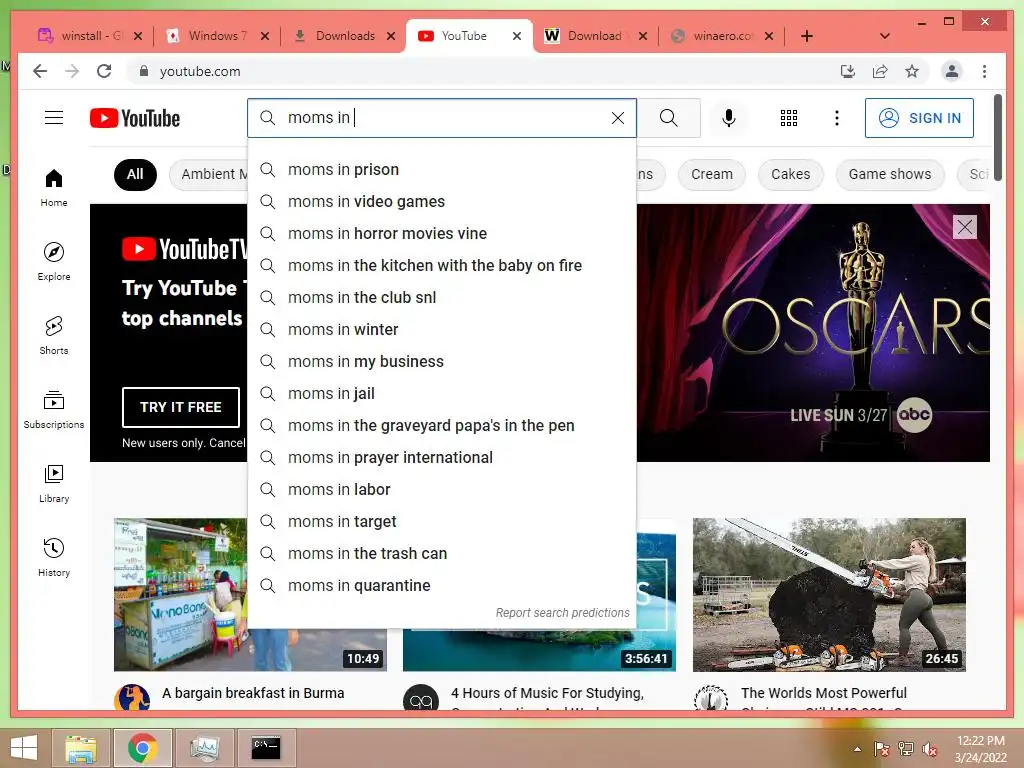Image resolution: width=1024 pixels, height=768 pixels.
Task: Expand the tab search chevron
Action: click(x=884, y=36)
